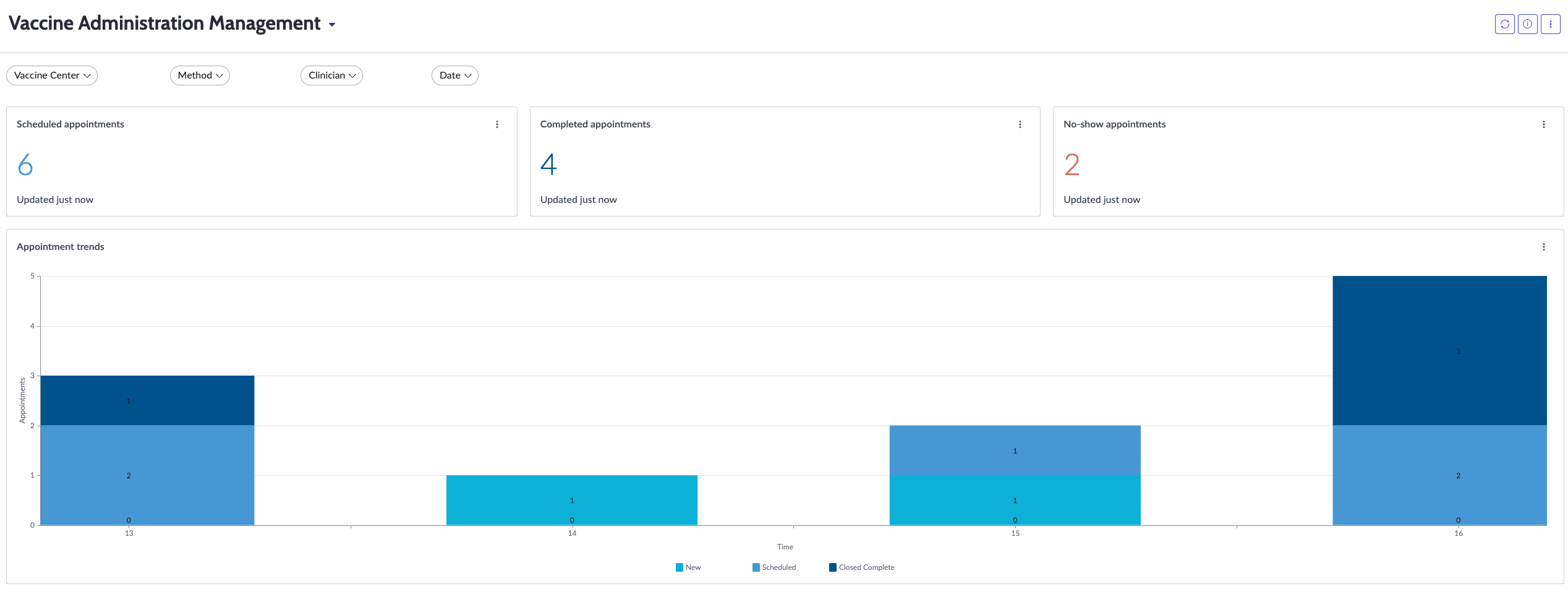1568x607 pixels.
Task: Toggle the Closed Complete legend swatch
Action: 833,567
